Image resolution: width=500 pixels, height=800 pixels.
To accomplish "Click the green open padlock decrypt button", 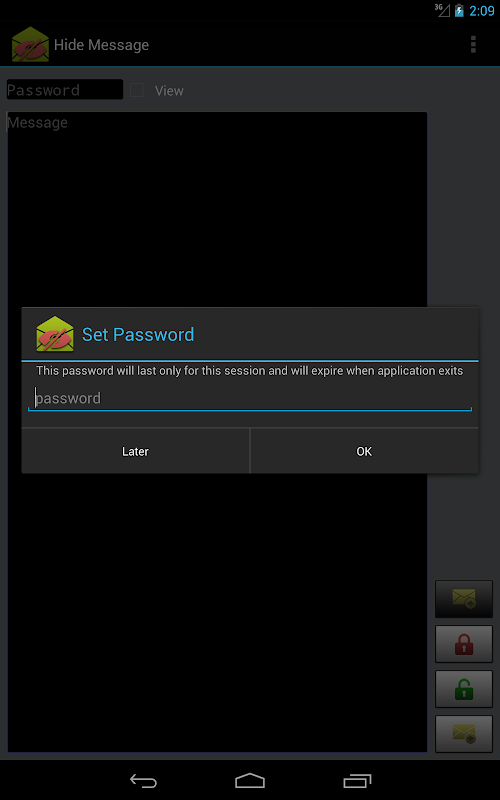I will click(464, 689).
